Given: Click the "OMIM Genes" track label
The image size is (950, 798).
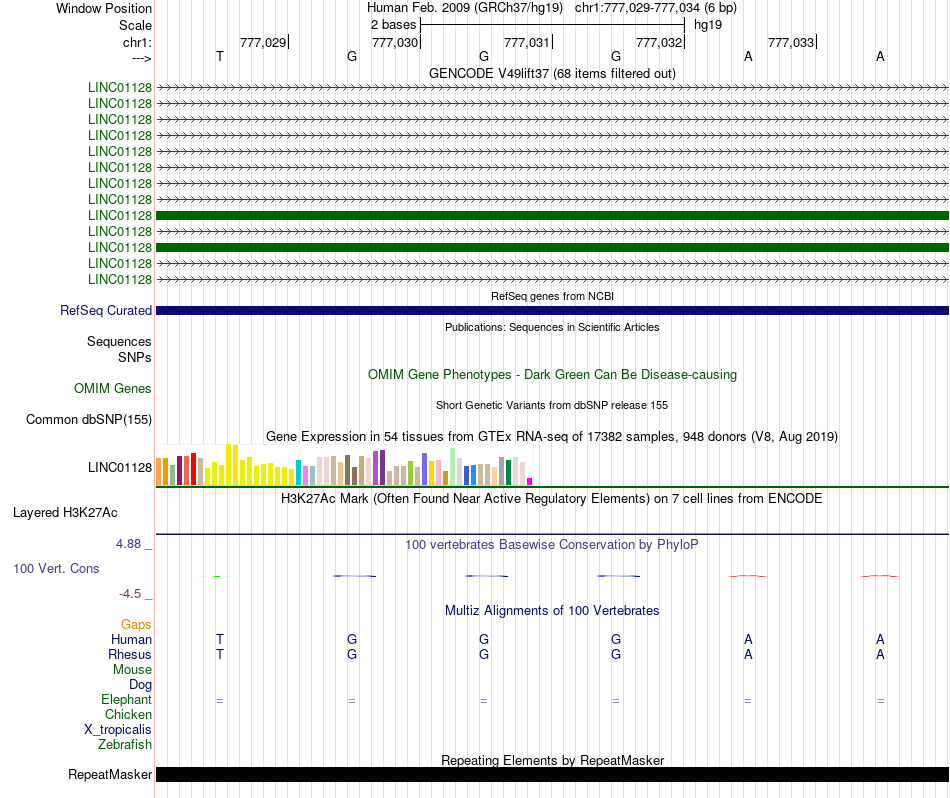Looking at the screenshot, I should click(x=112, y=388).
